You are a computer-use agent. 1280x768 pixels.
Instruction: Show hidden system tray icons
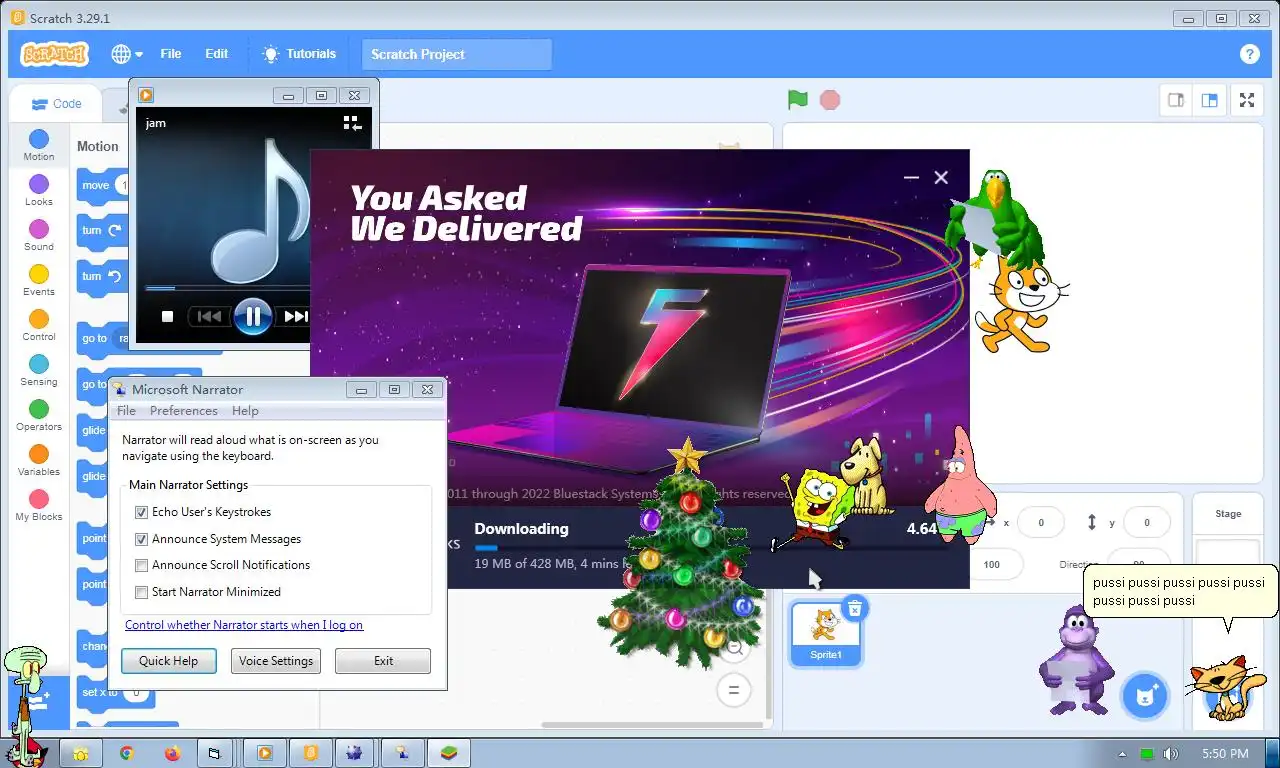click(1122, 754)
